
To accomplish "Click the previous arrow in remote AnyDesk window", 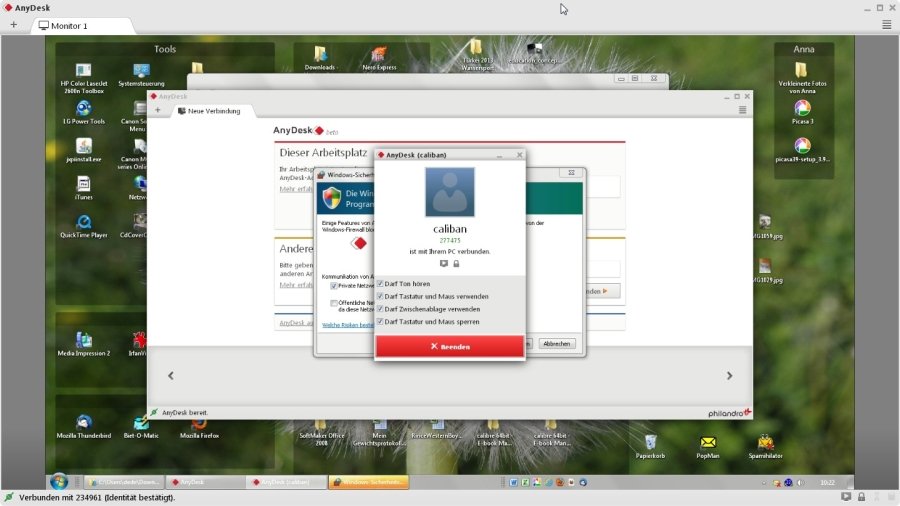I will 170,375.
